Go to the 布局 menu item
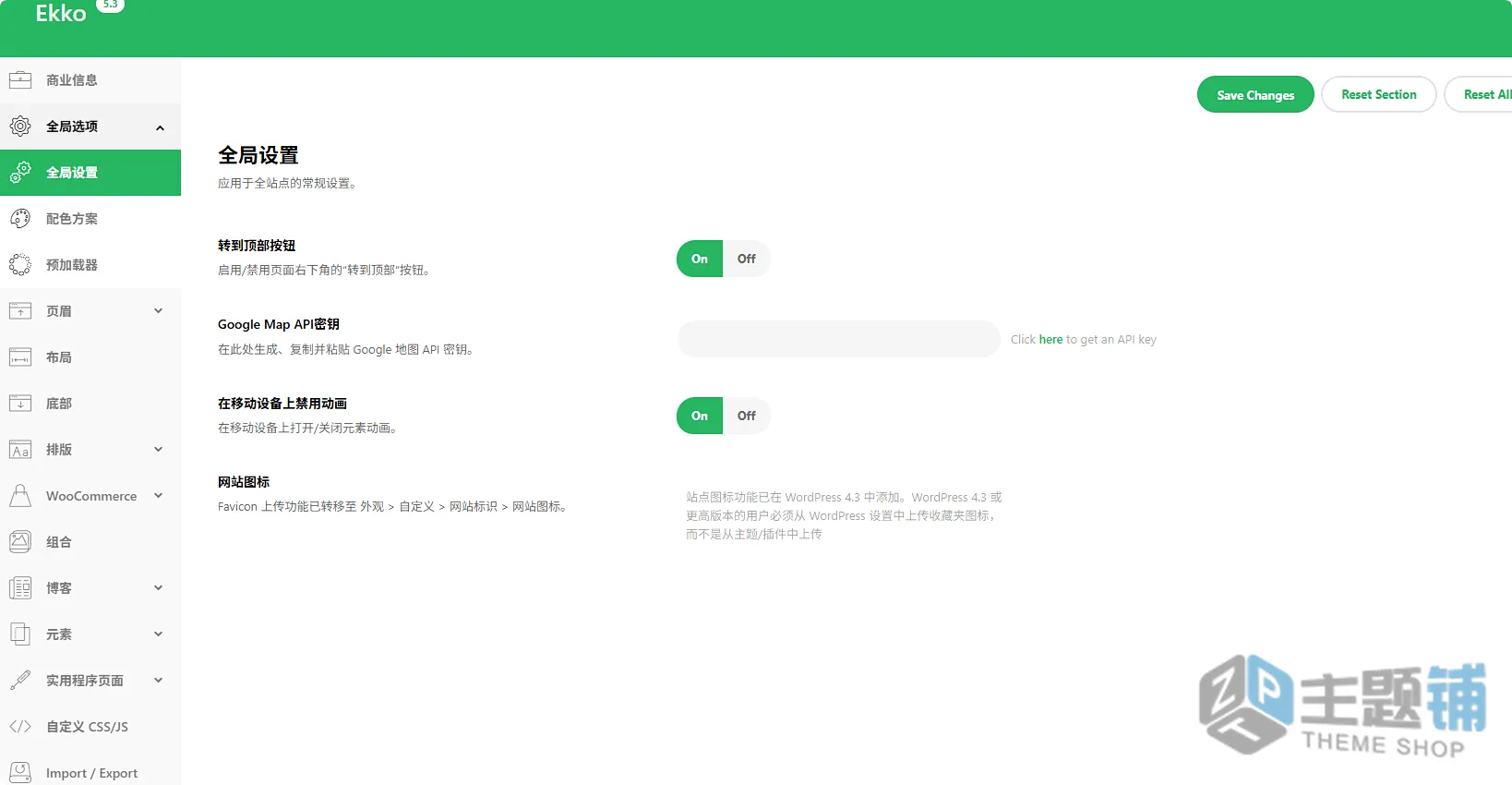The image size is (1512, 785). click(x=90, y=357)
